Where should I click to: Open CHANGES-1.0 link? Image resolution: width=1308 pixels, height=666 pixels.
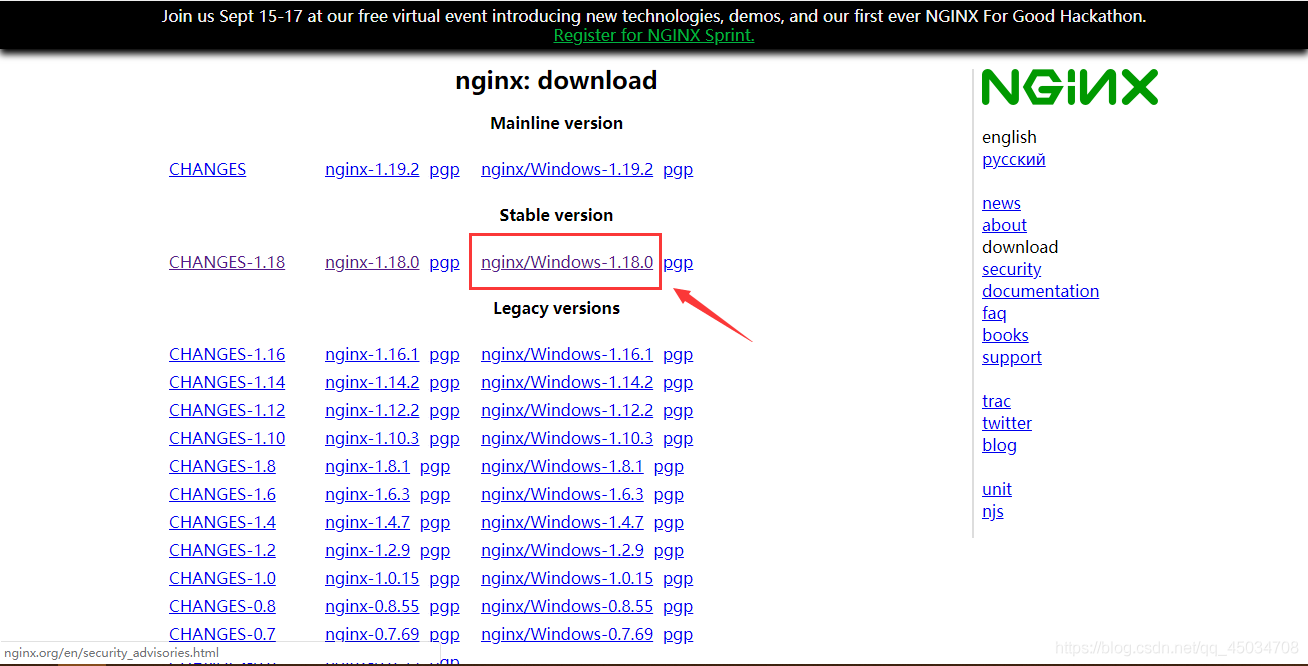222,578
